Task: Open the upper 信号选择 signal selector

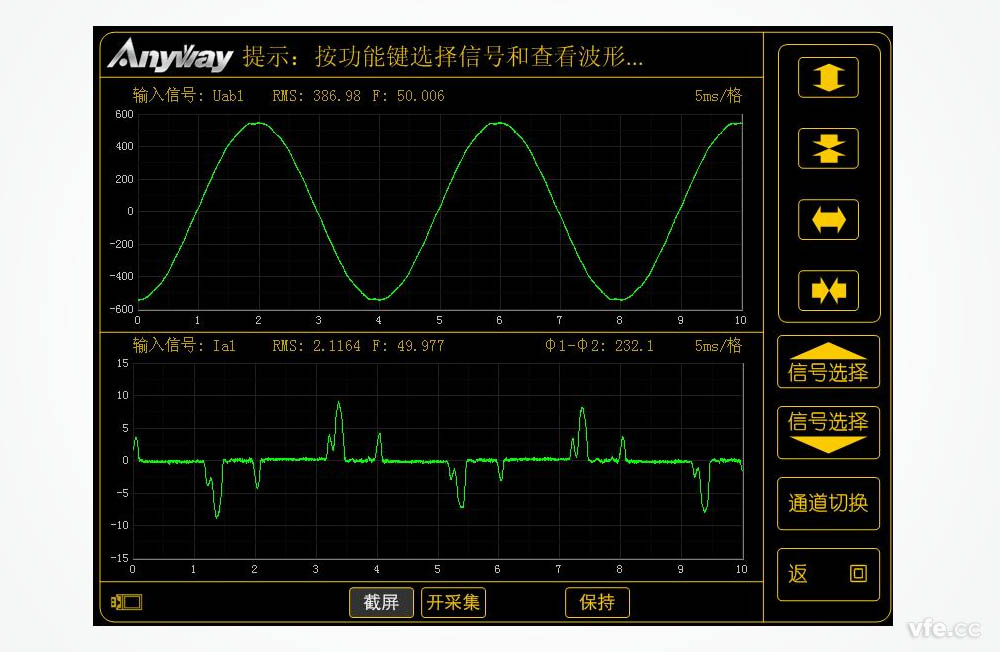Action: (828, 363)
